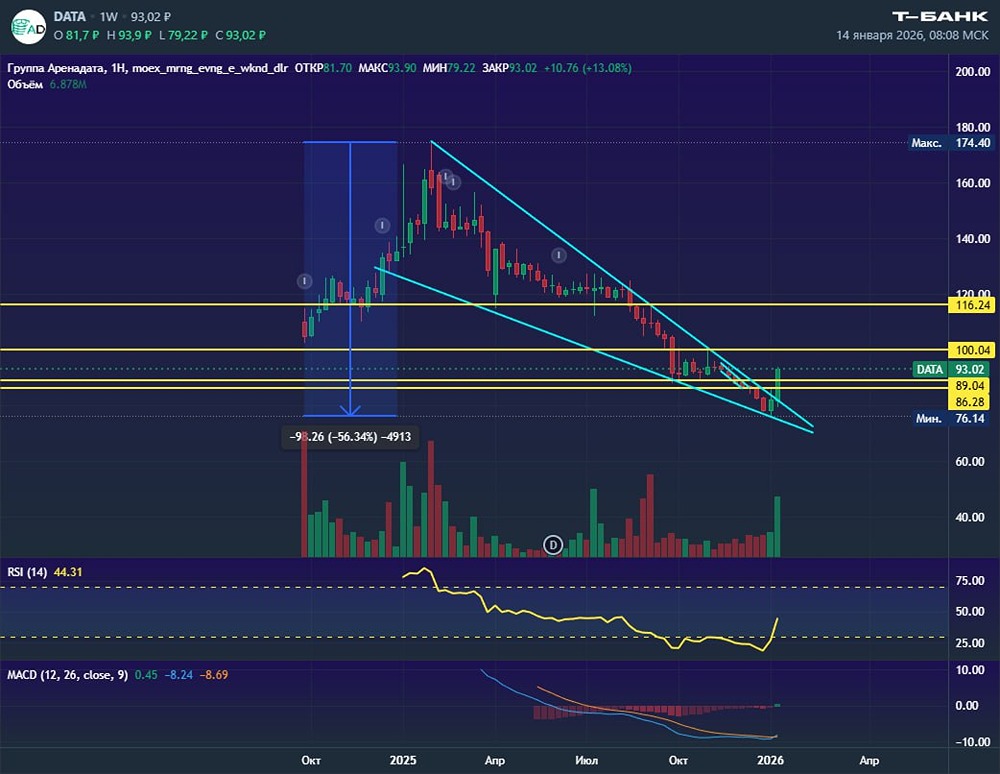The width and height of the screenshot is (1000, 774).
Task: Select the 86.28 yellow level price tag
Action: click(x=973, y=402)
